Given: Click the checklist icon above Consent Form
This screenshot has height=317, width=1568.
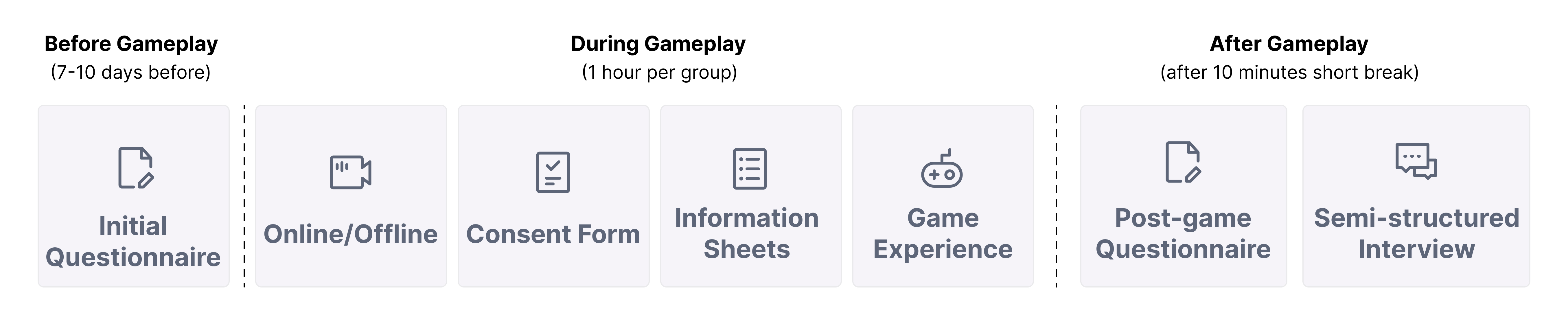Looking at the screenshot, I should 553,172.
